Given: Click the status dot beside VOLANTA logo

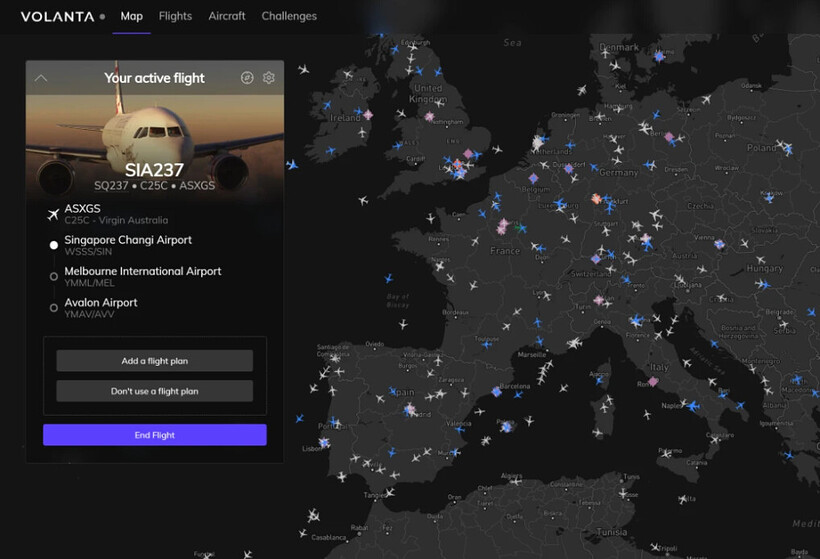Looking at the screenshot, I should pyautogui.click(x=102, y=17).
